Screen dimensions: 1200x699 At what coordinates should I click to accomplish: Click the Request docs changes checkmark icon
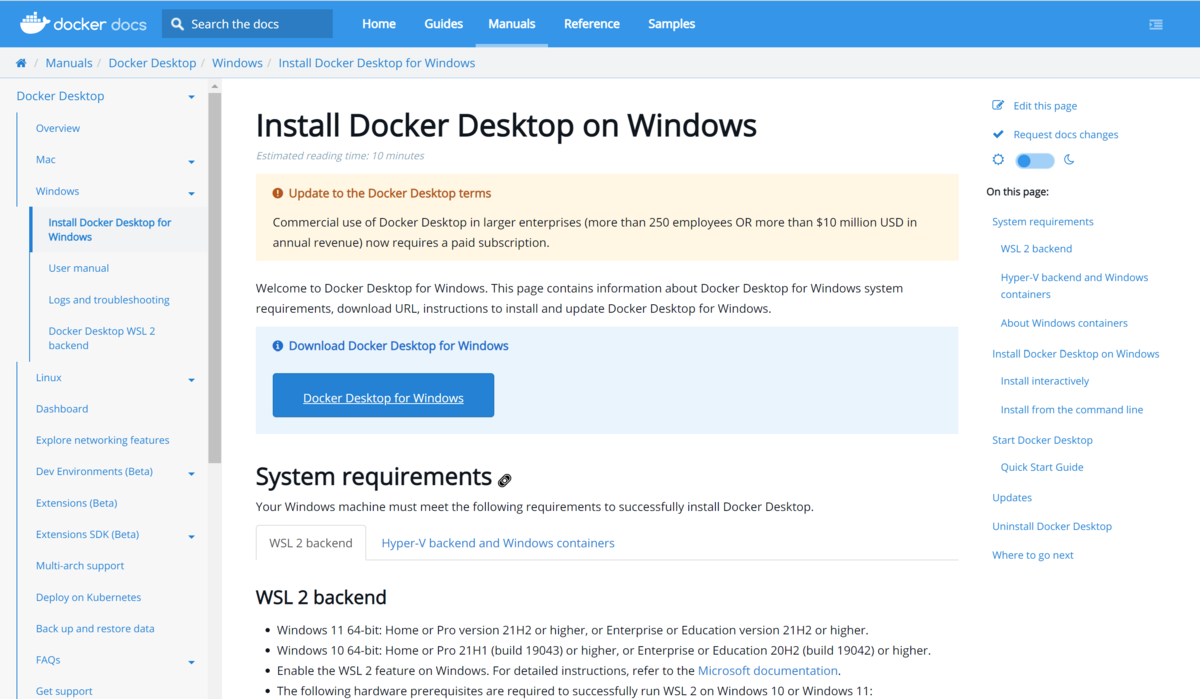point(998,134)
